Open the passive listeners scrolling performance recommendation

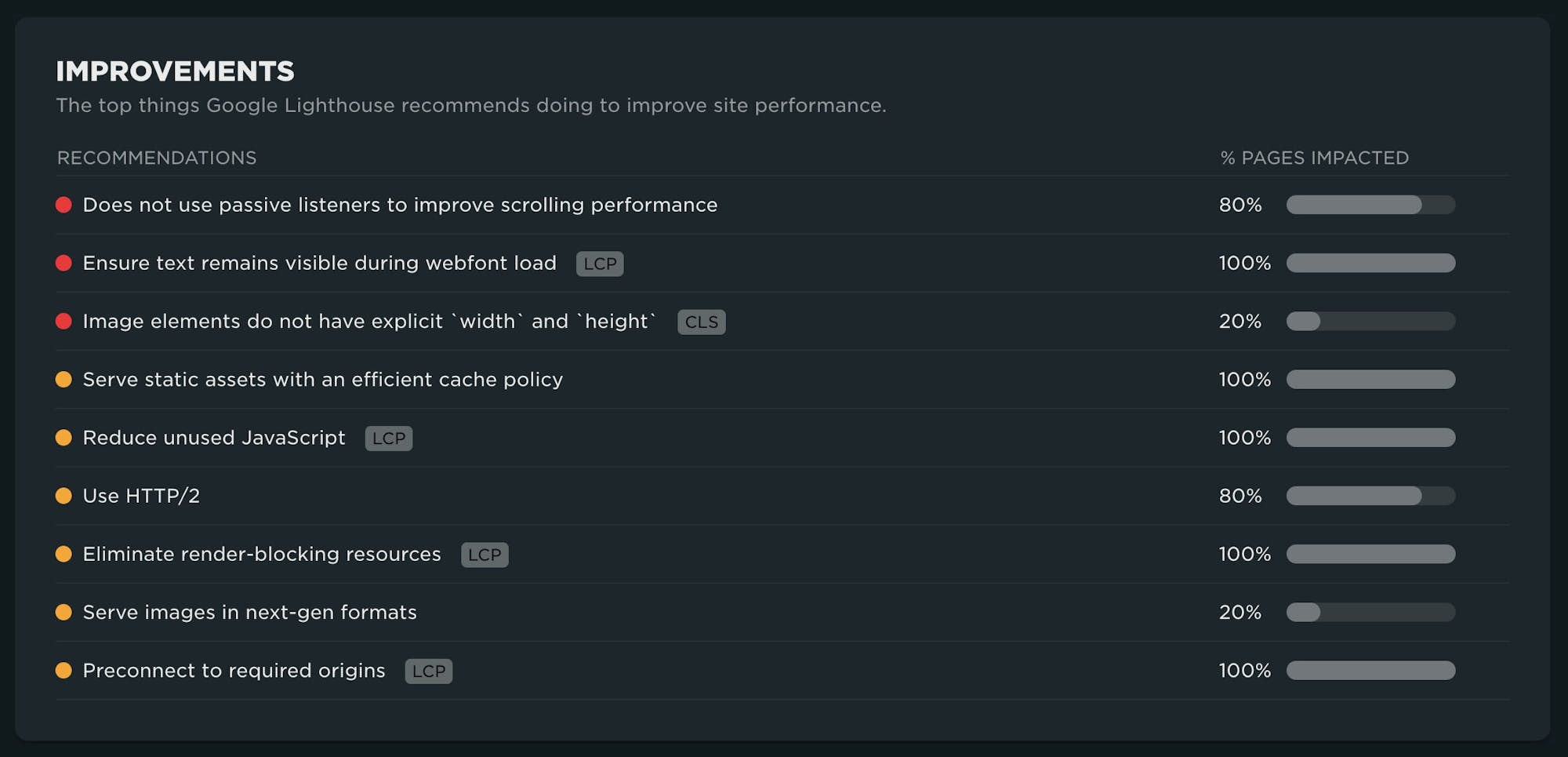click(400, 205)
